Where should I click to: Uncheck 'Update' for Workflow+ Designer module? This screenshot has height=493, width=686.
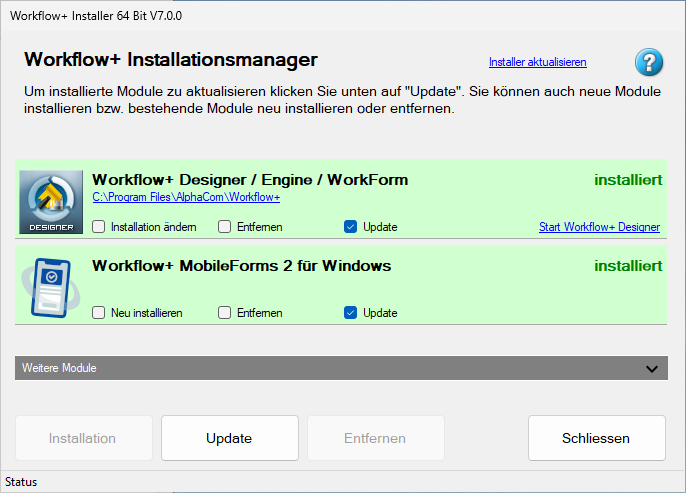click(350, 227)
